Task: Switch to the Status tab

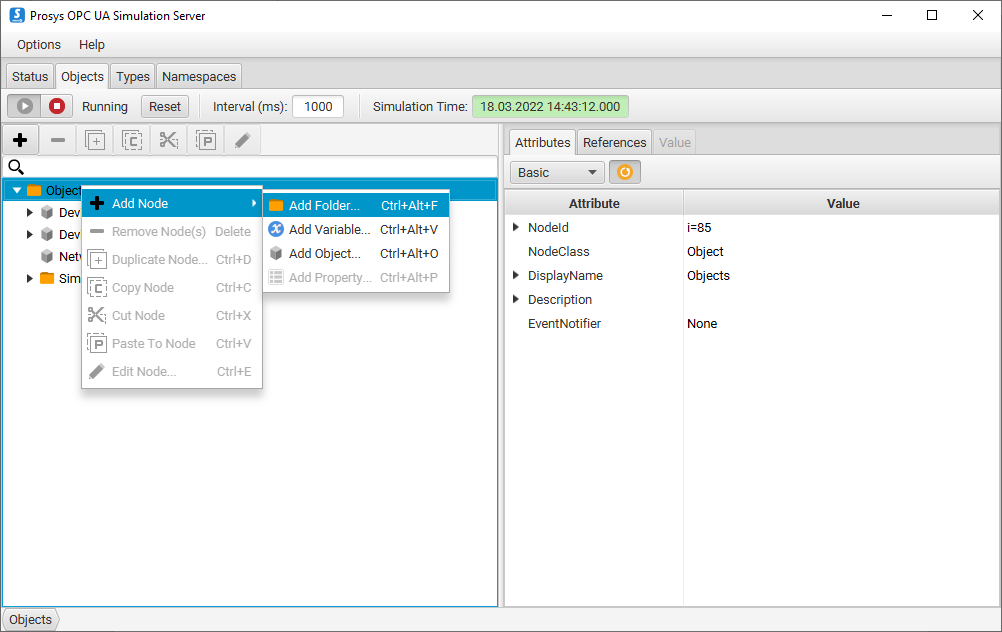Action: pos(30,77)
